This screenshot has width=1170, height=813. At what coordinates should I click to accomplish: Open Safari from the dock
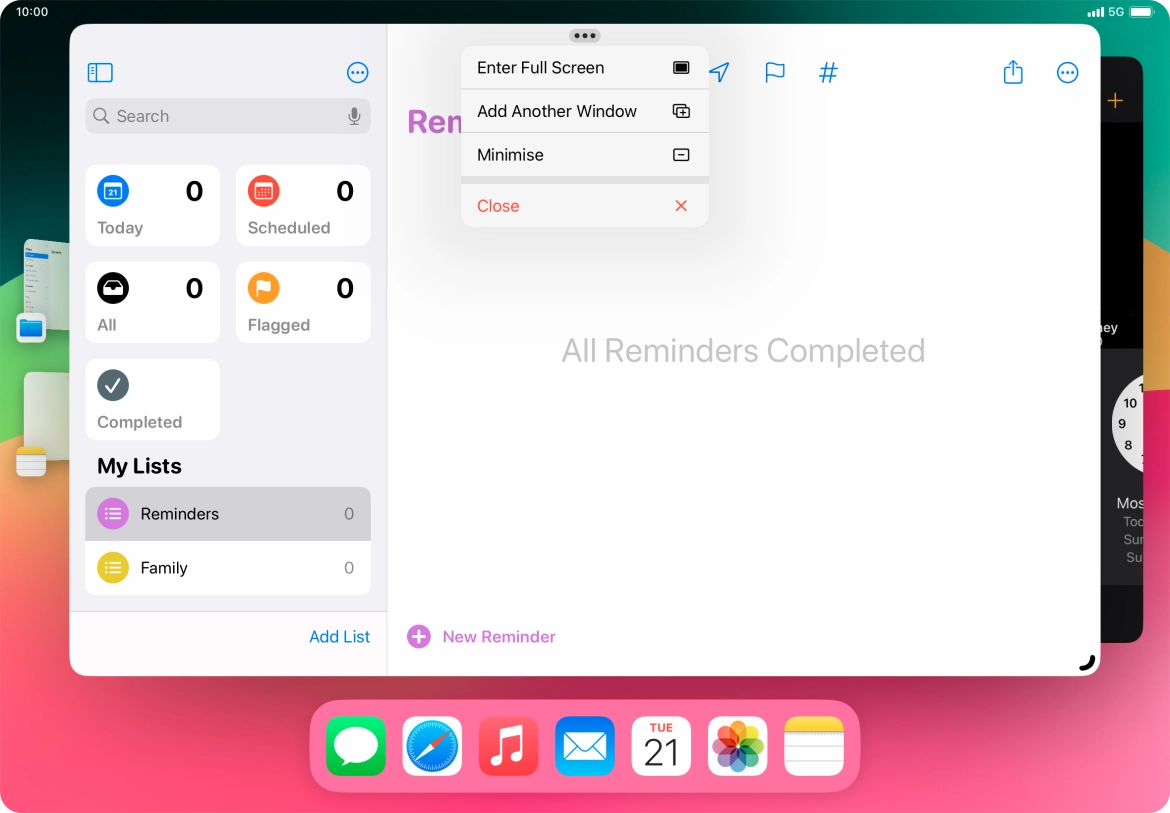(432, 746)
